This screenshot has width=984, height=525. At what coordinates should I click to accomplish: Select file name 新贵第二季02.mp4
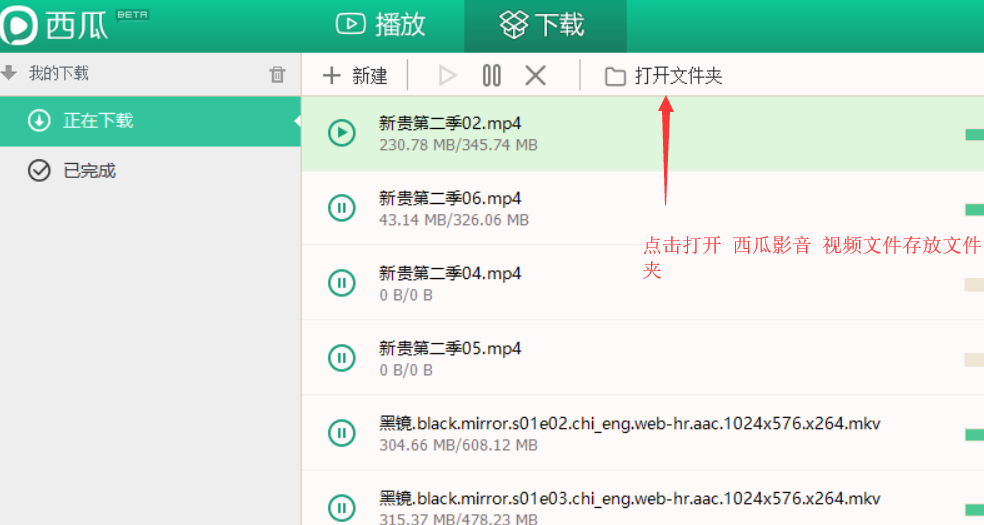[450, 123]
